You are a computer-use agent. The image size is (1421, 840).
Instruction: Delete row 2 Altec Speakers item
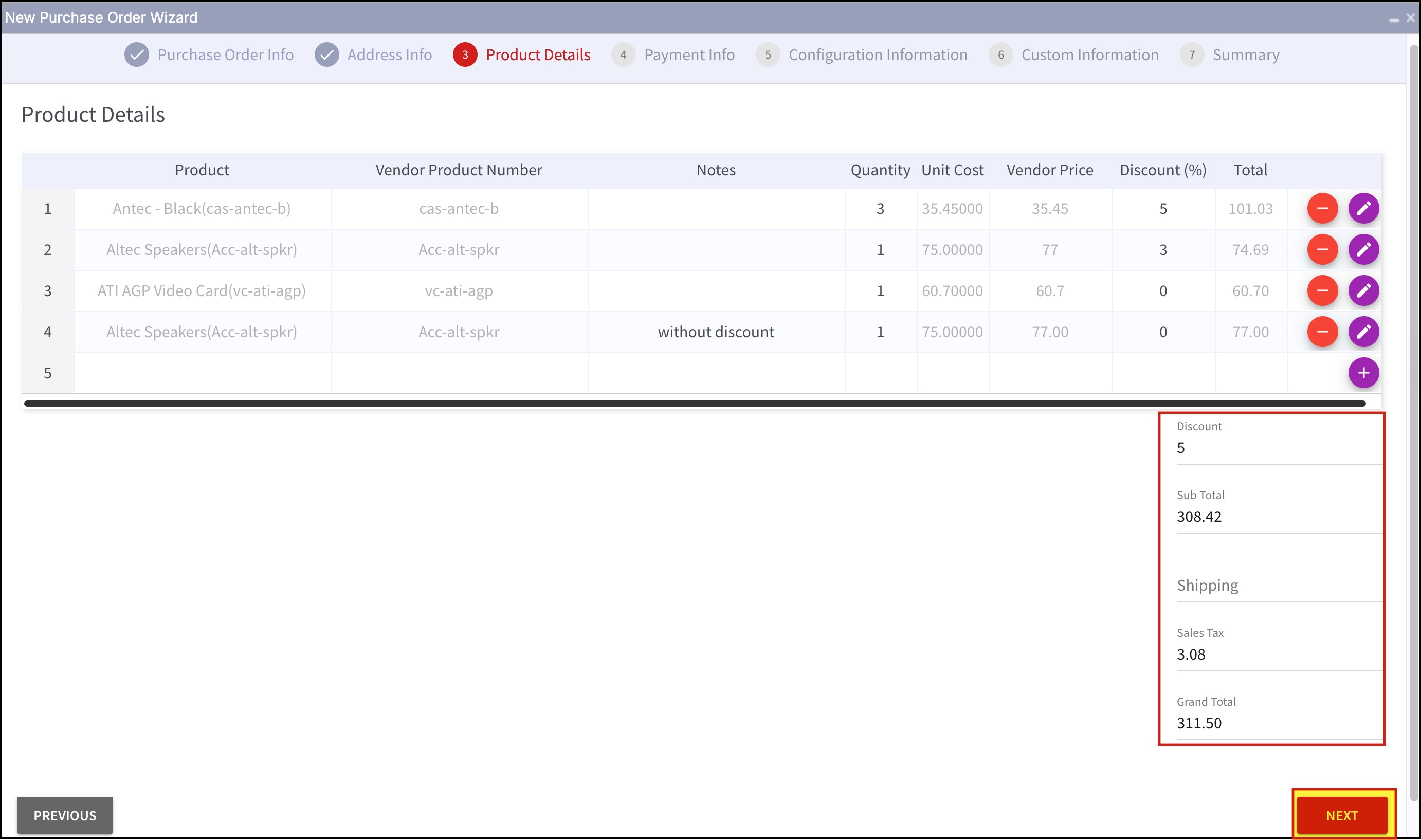(1322, 250)
